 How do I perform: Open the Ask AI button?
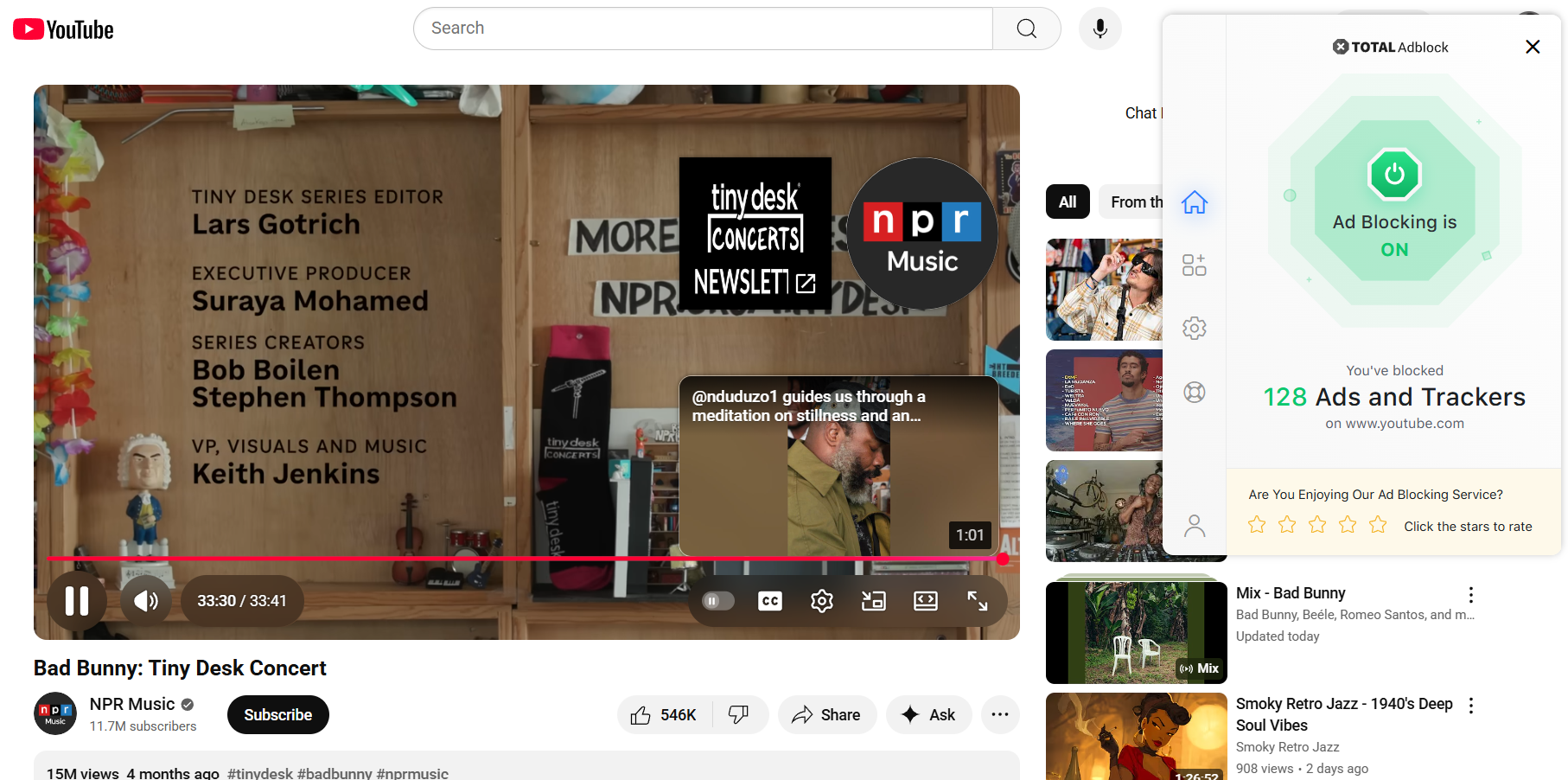point(928,715)
